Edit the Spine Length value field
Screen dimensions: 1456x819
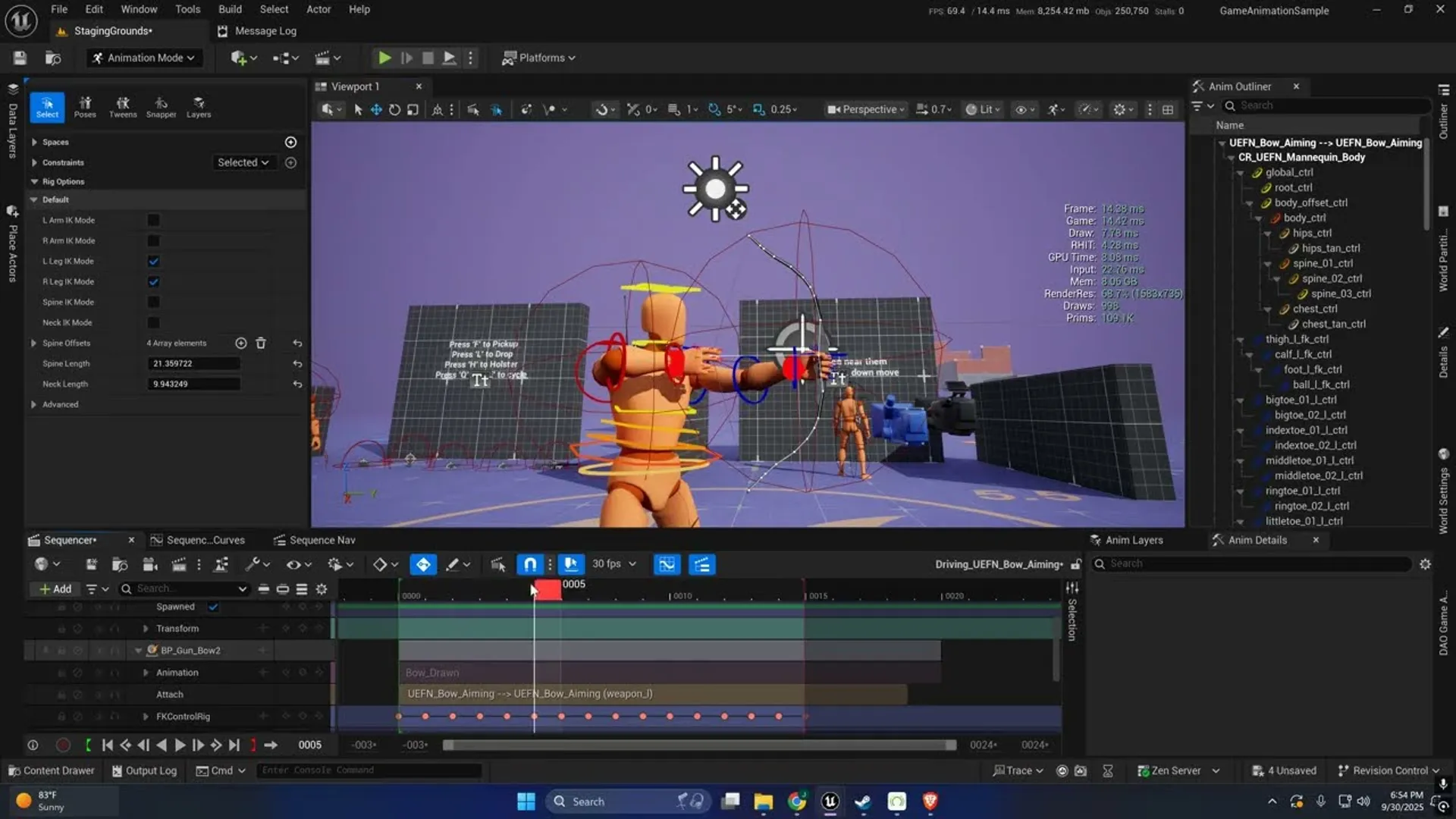click(193, 363)
